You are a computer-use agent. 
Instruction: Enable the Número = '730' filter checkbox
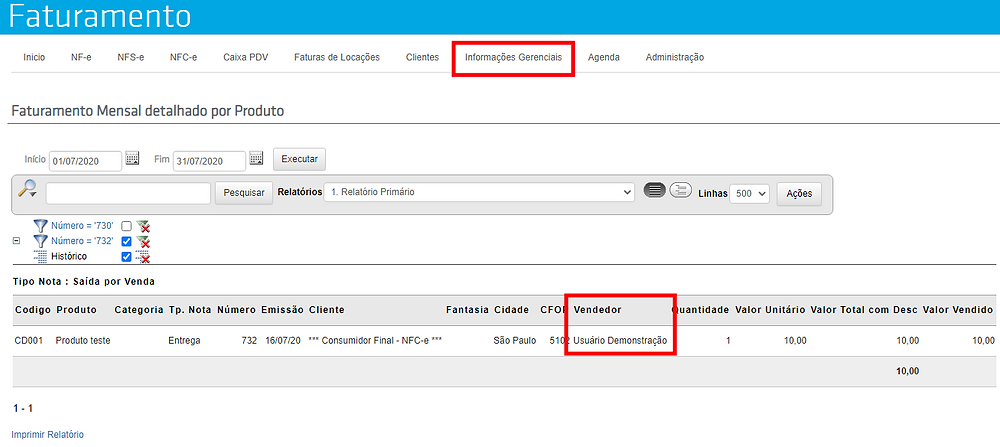126,226
